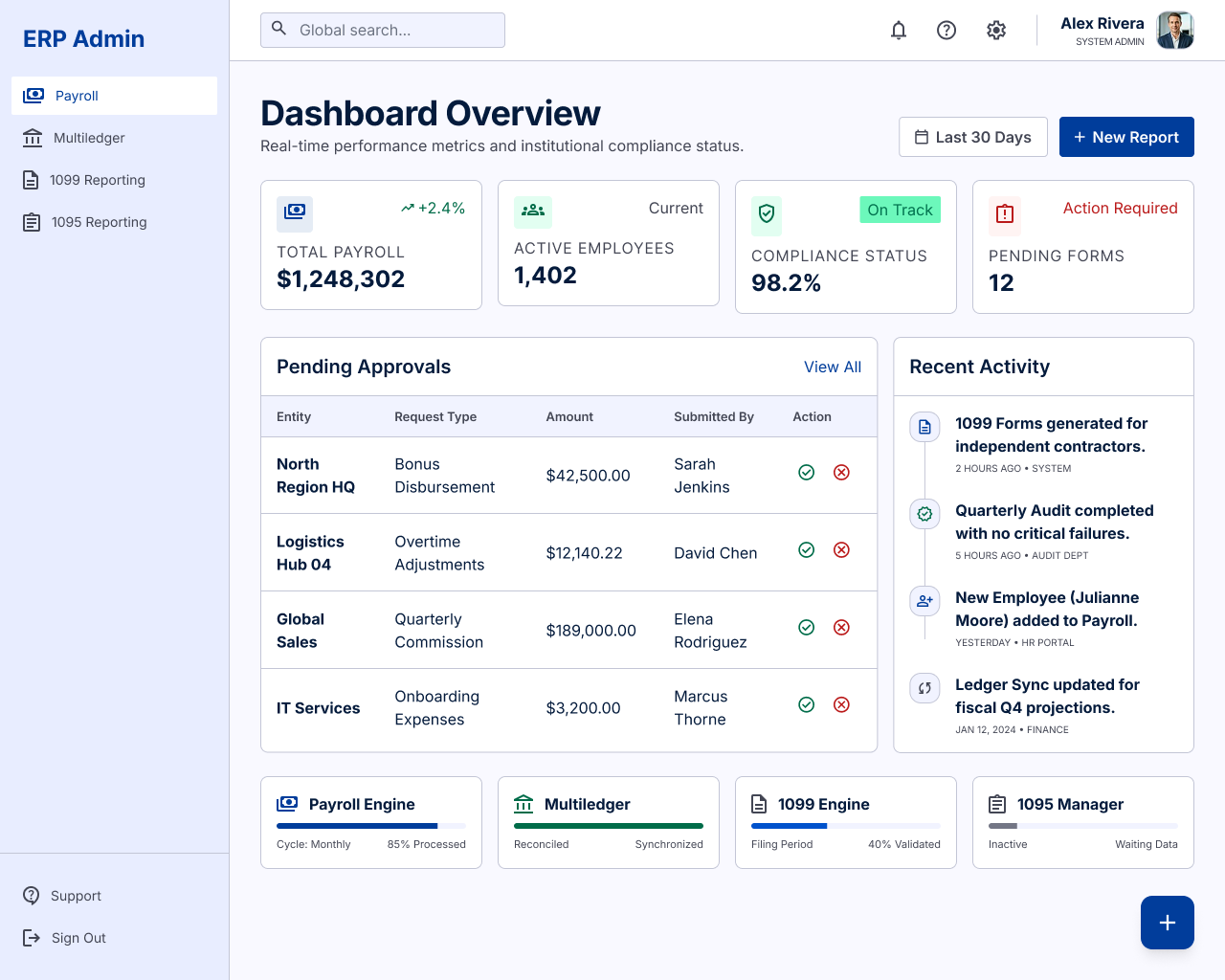This screenshot has width=1225, height=980.
Task: Click the Multiledger progress bar
Action: click(609, 826)
